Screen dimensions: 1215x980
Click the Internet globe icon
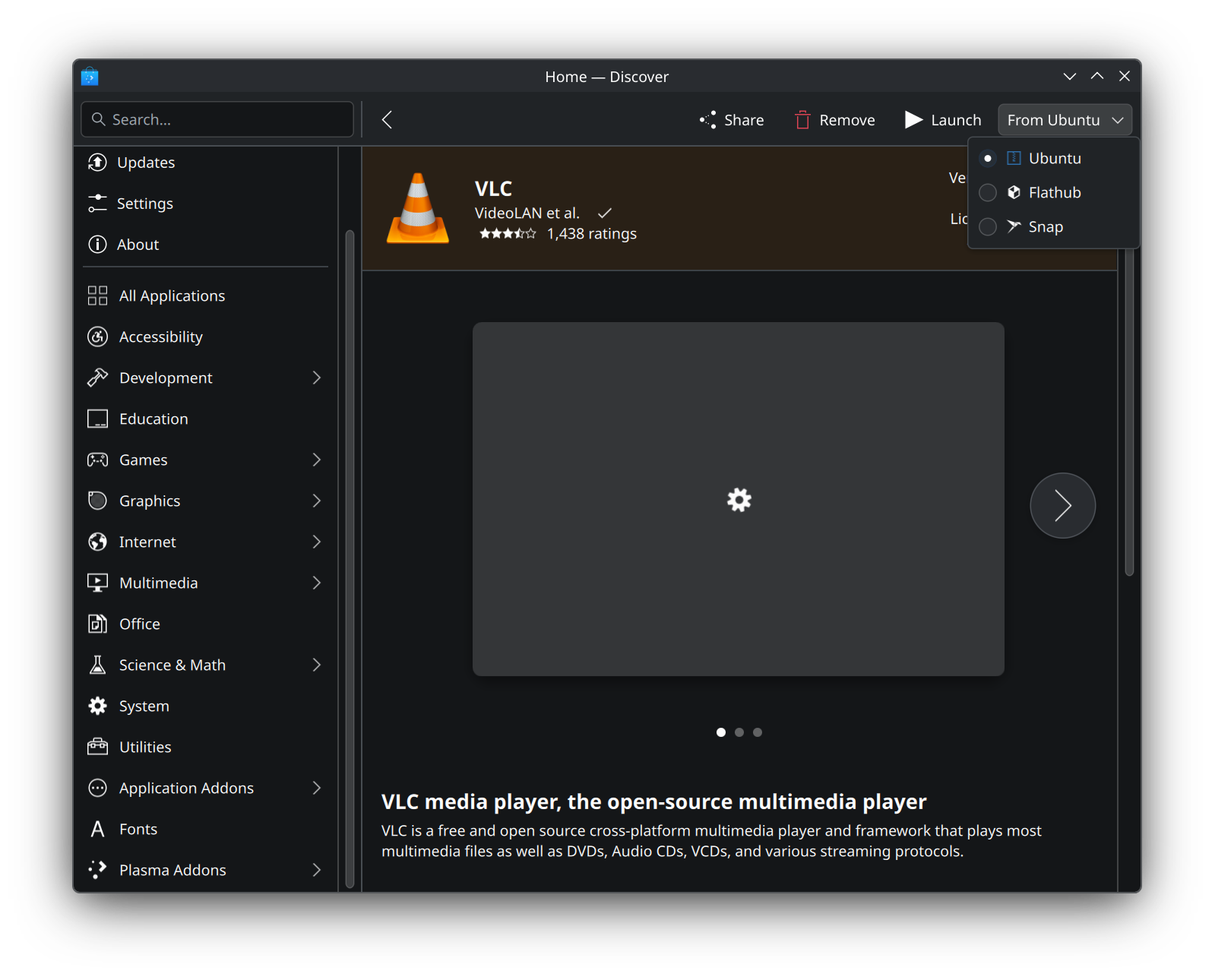point(97,542)
